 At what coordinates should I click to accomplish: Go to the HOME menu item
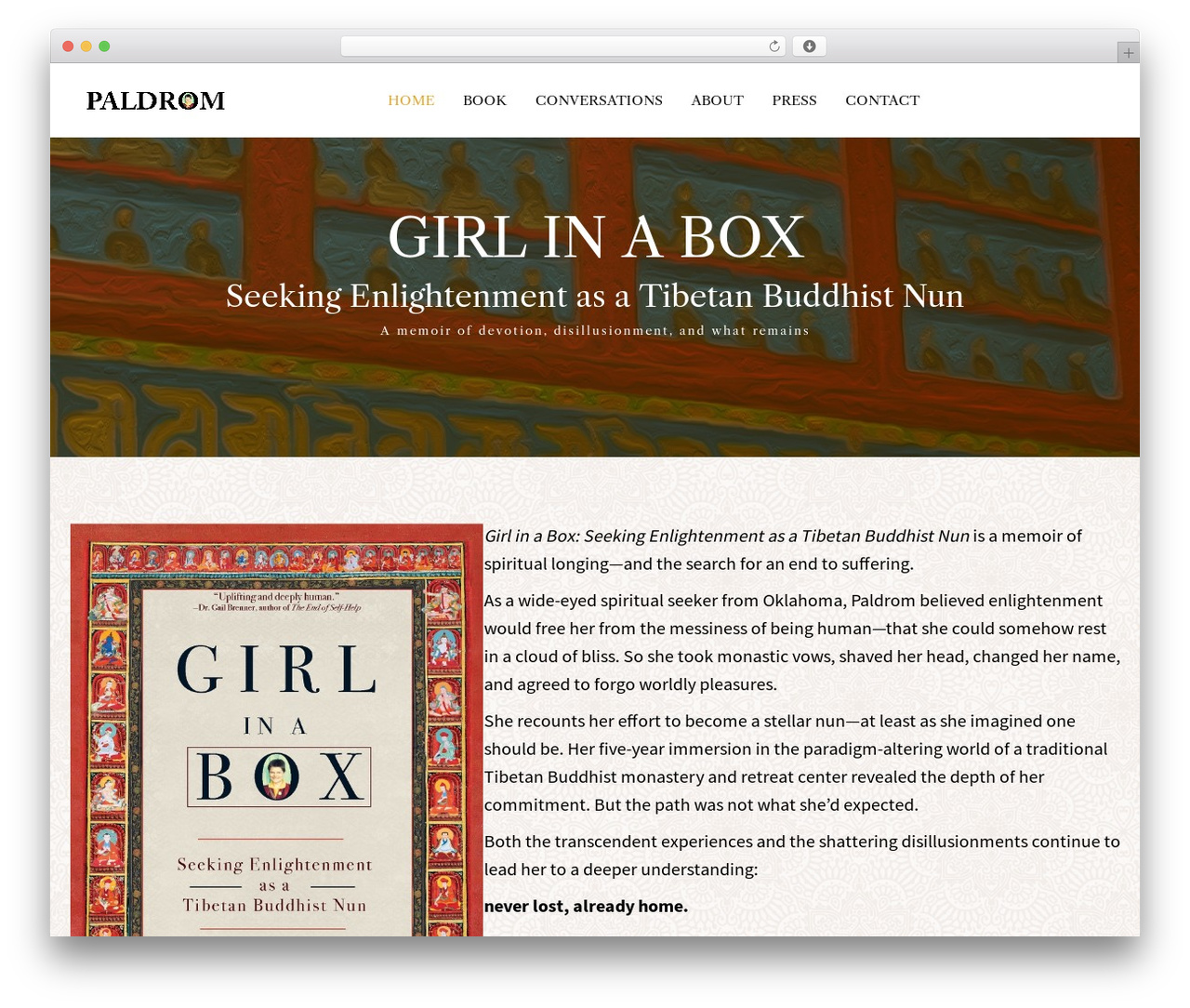[x=411, y=100]
